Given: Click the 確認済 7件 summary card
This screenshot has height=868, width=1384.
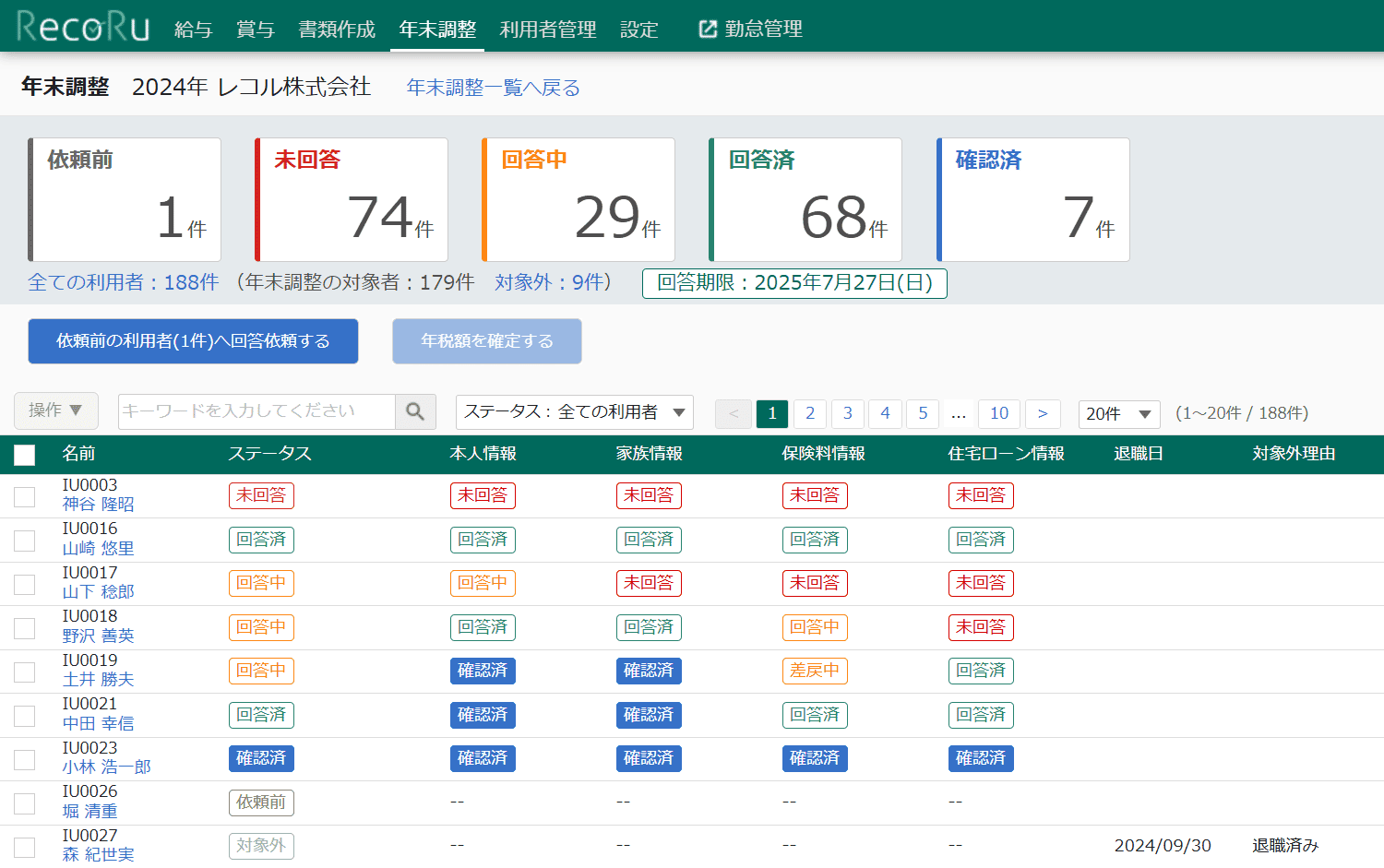Looking at the screenshot, I should (1033, 199).
